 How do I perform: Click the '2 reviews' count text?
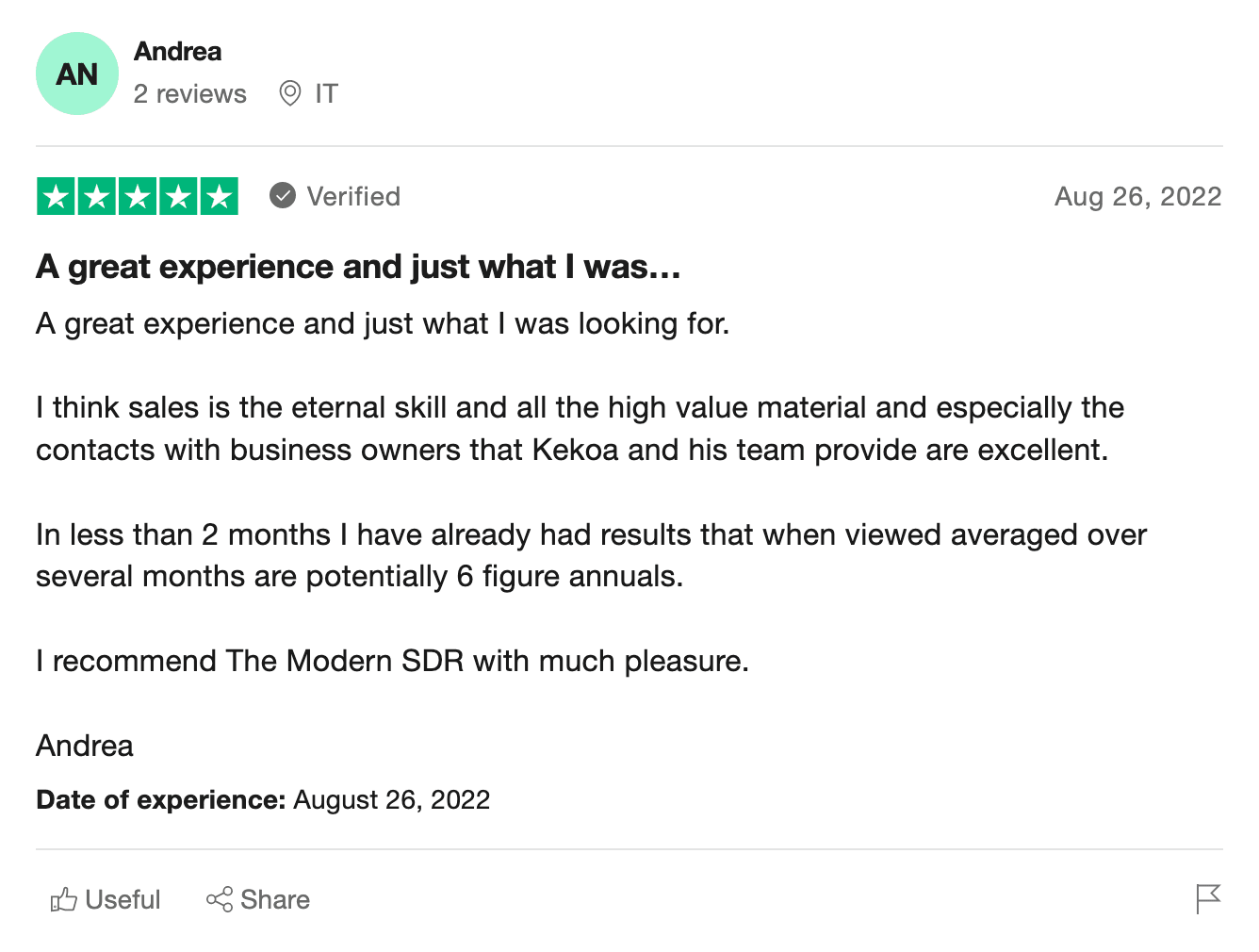(189, 94)
